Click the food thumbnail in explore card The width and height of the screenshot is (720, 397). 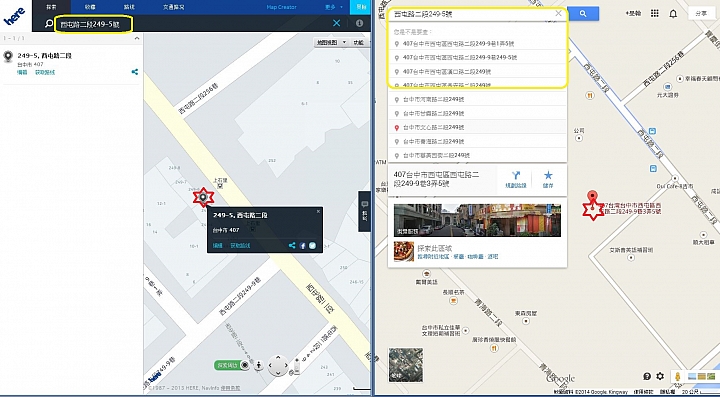point(404,251)
